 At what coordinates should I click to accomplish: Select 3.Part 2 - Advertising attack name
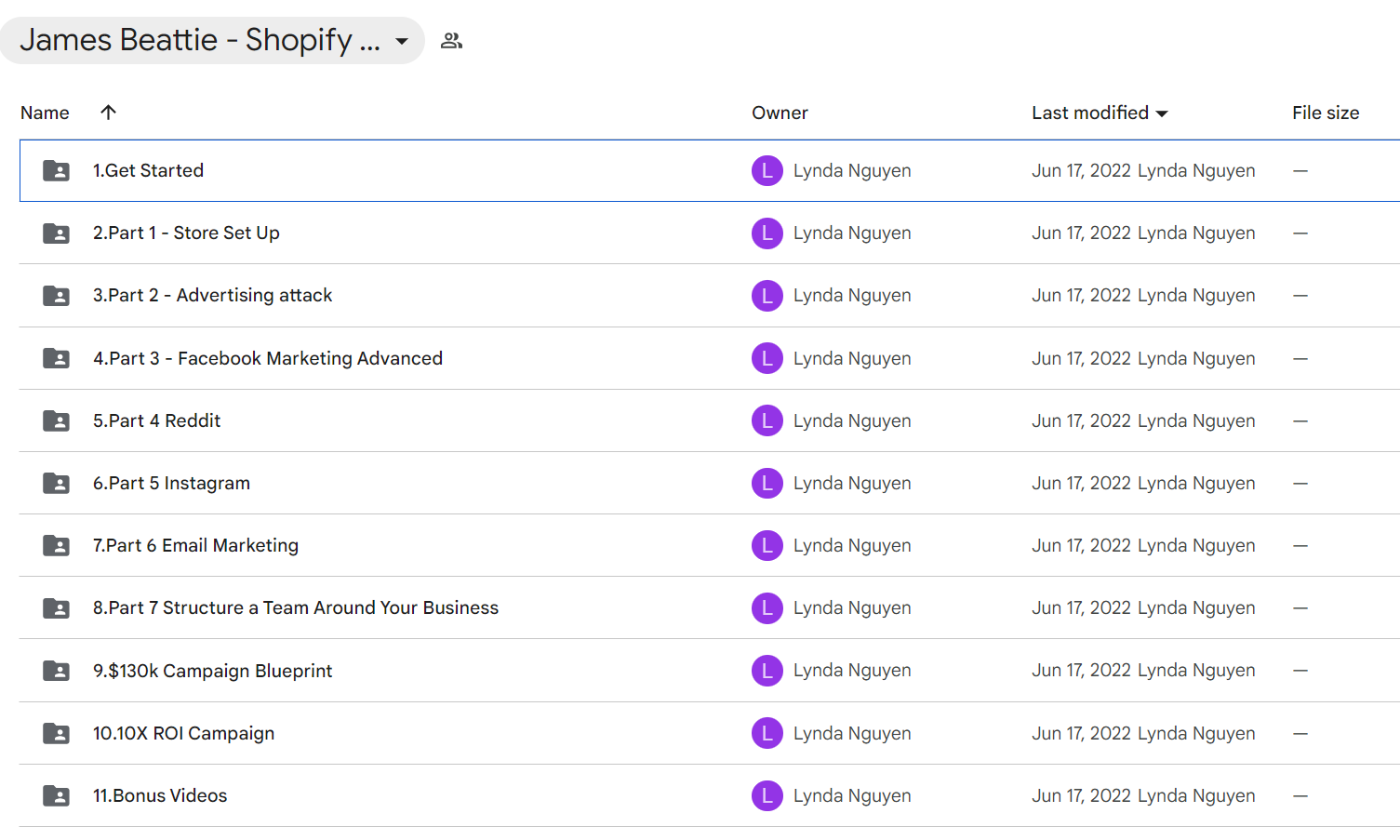click(x=212, y=295)
